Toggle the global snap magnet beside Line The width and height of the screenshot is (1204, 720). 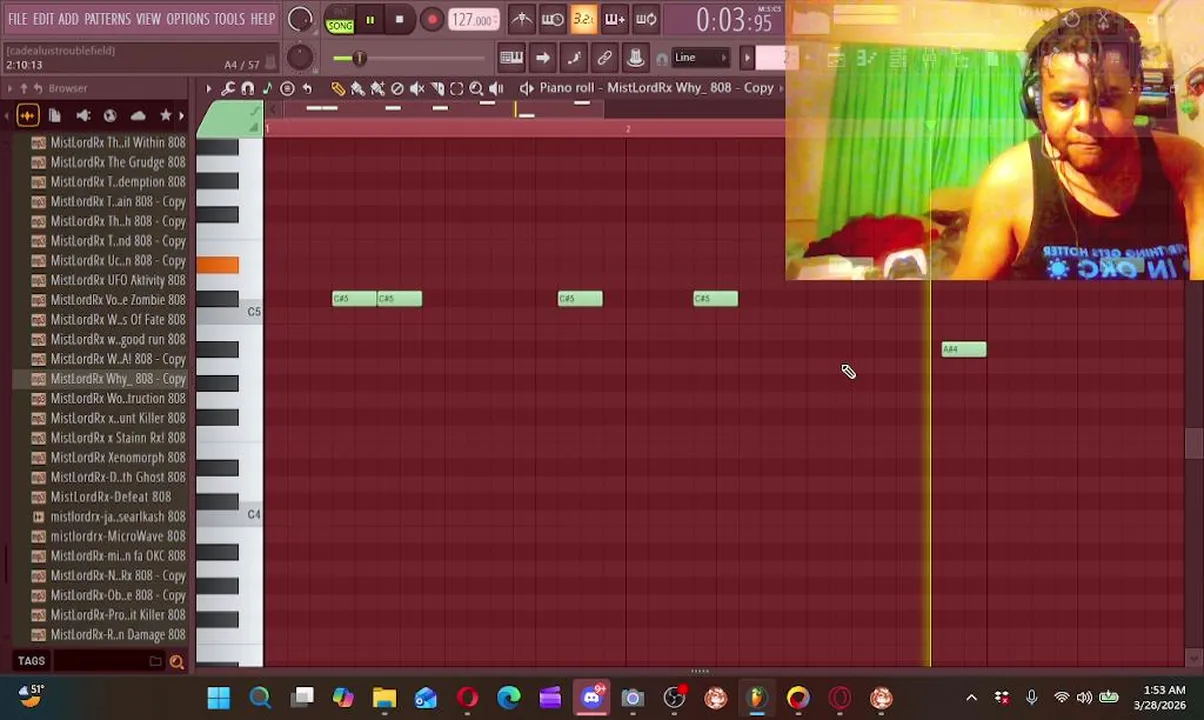[x=662, y=58]
